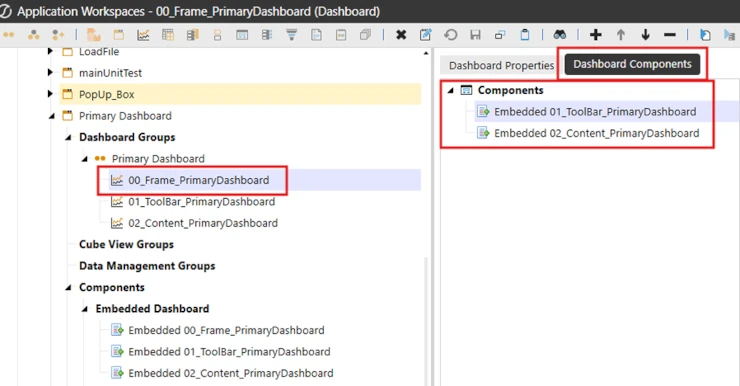The image size is (740, 386).
Task: Click the Dashboard Groups label
Action: pos(127,137)
